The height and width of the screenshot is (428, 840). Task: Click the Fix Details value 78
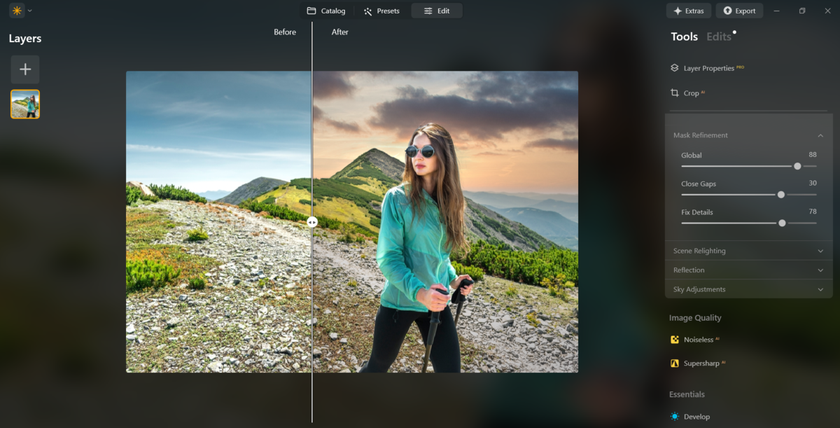point(813,212)
